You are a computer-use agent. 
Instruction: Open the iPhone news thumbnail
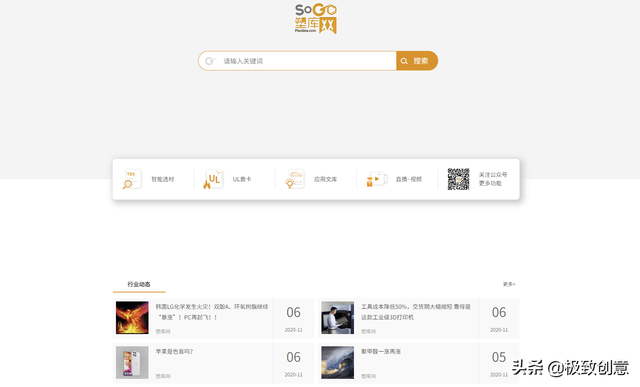[x=132, y=363]
